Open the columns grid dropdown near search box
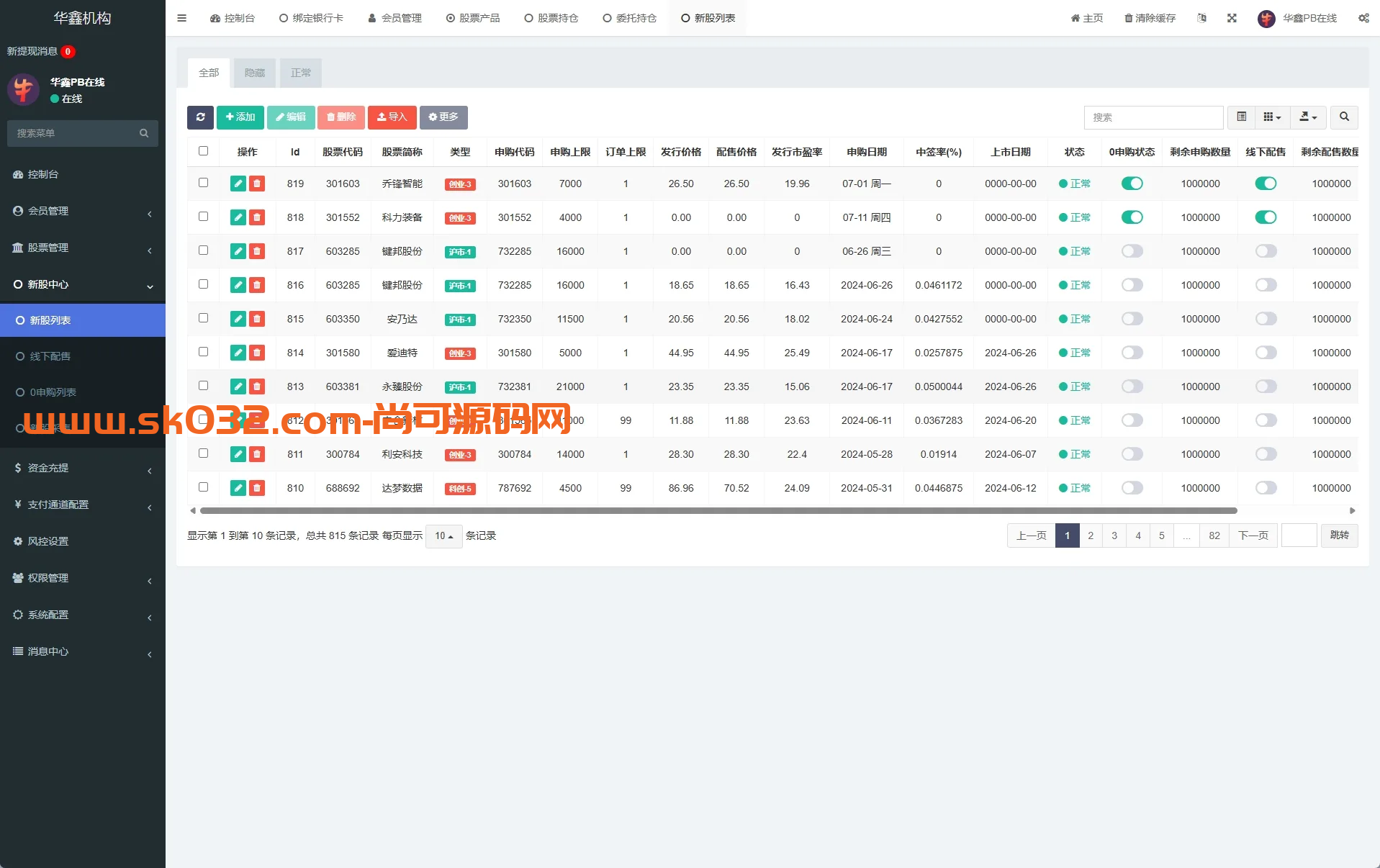The height and width of the screenshot is (868, 1380). [x=1271, y=117]
